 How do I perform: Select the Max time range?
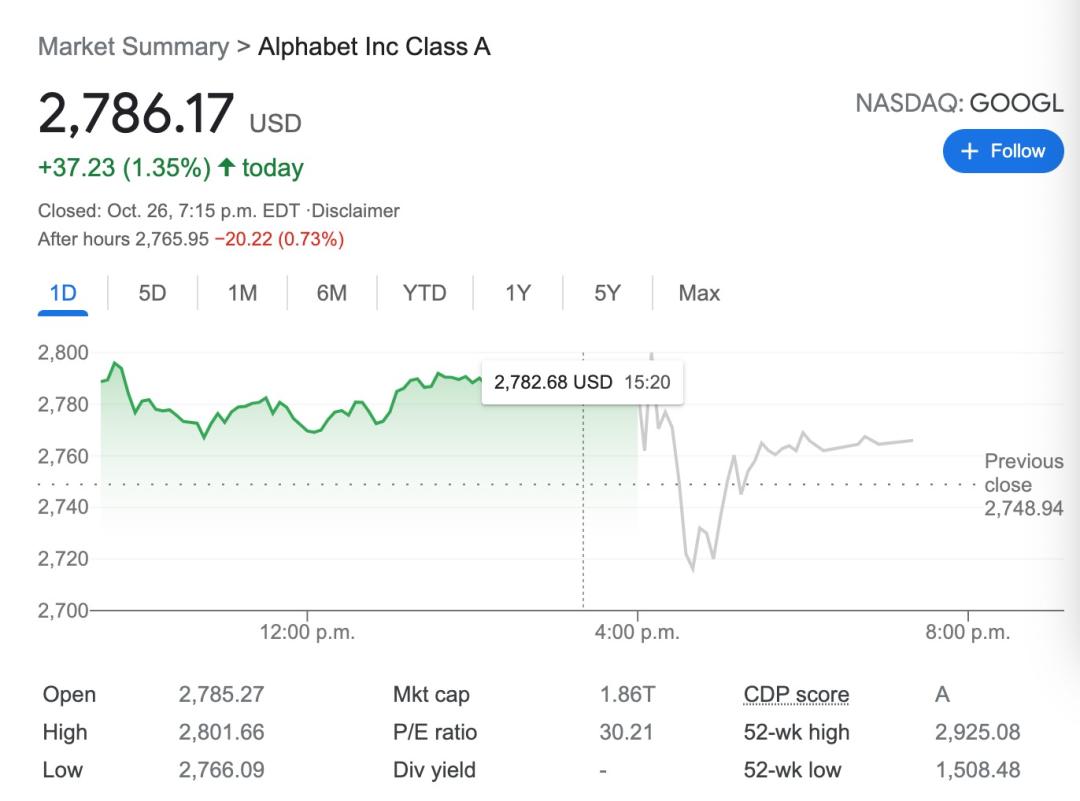click(699, 293)
